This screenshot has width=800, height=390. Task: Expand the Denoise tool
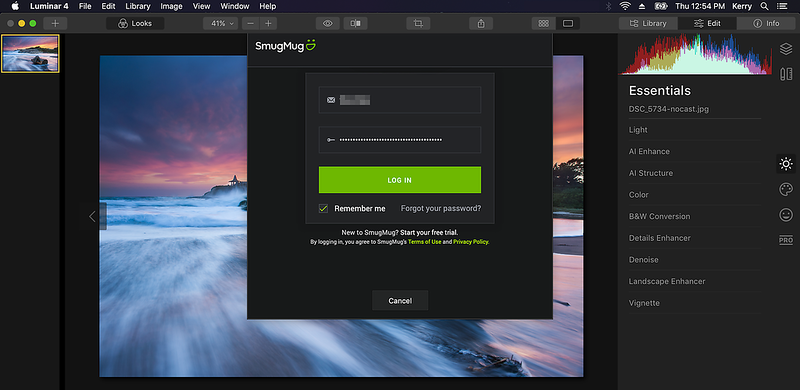point(694,260)
